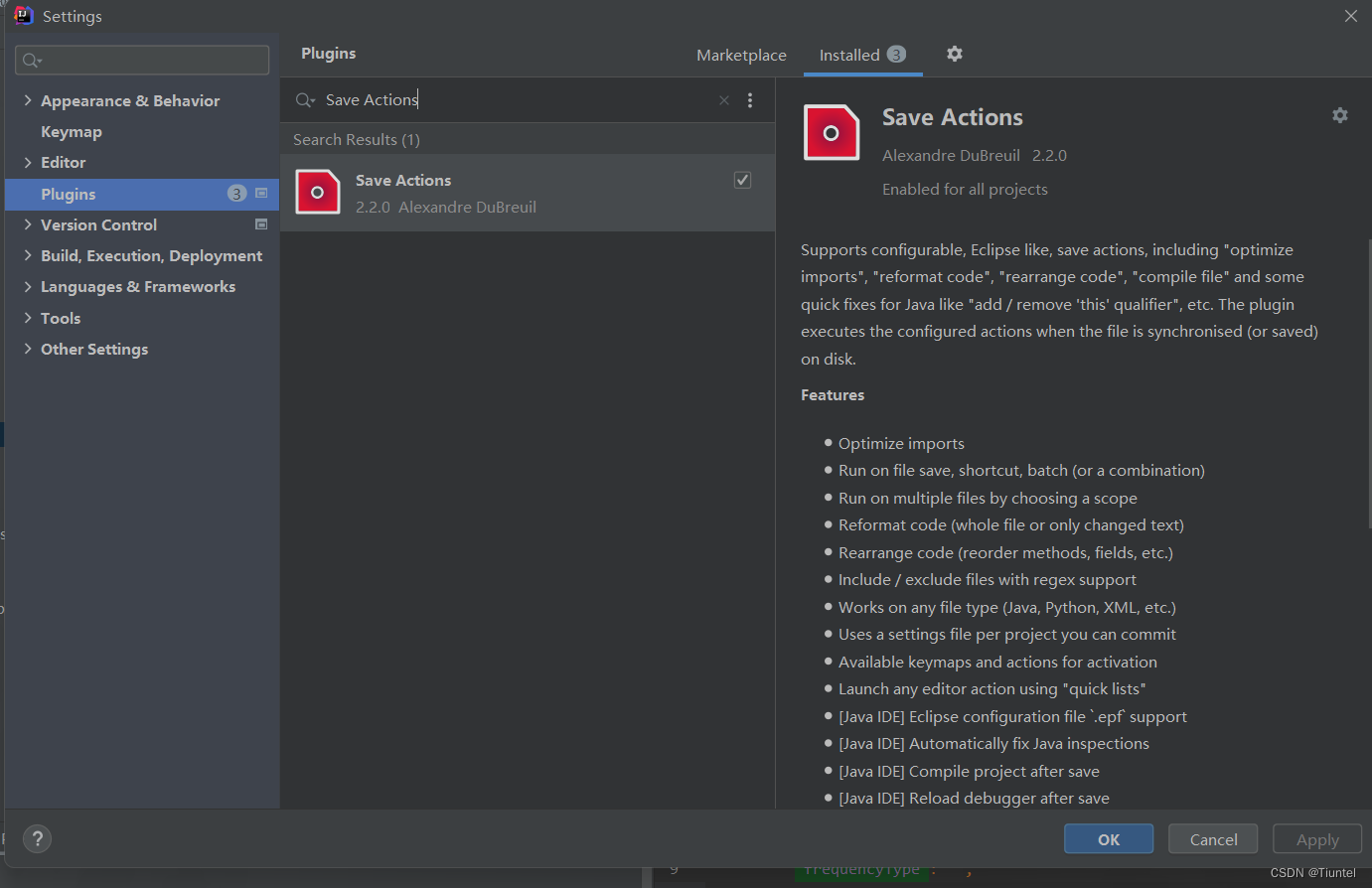Click the Optimize imports feature line
Image resolution: width=1372 pixels, height=888 pixels.
click(x=901, y=443)
